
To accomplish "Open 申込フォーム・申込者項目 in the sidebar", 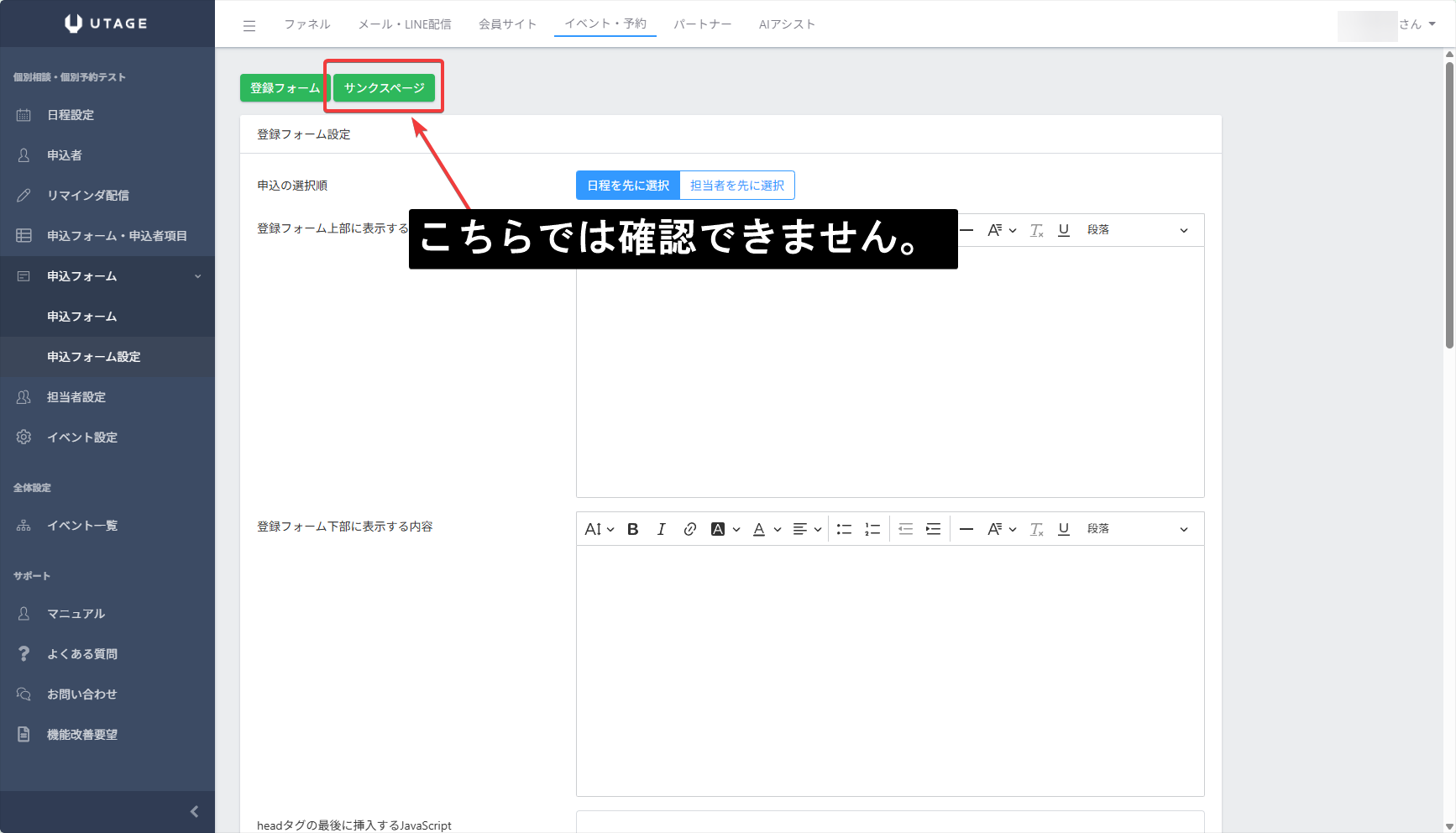I will 107,236.
